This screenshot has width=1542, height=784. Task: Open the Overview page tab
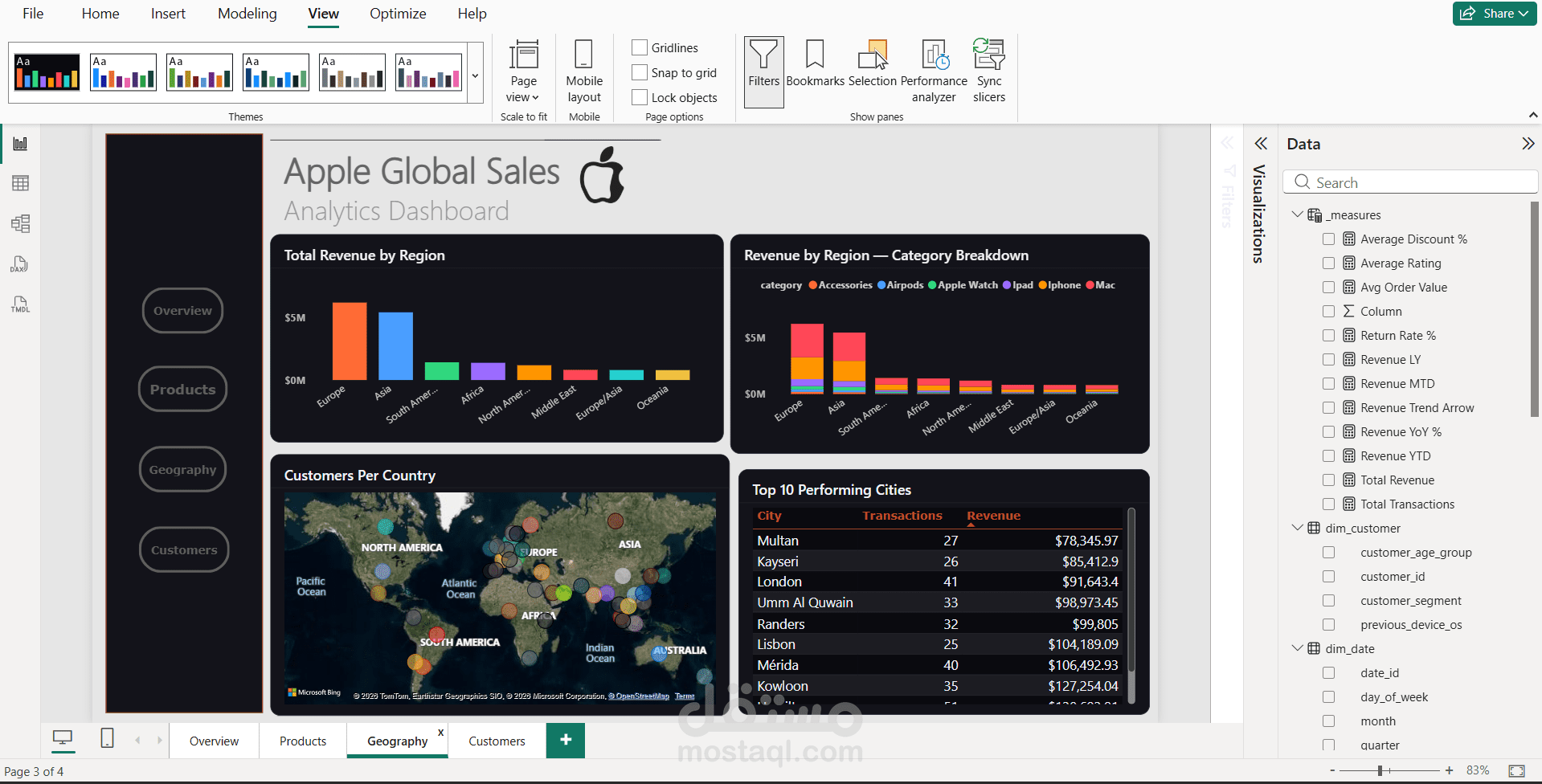(x=214, y=741)
